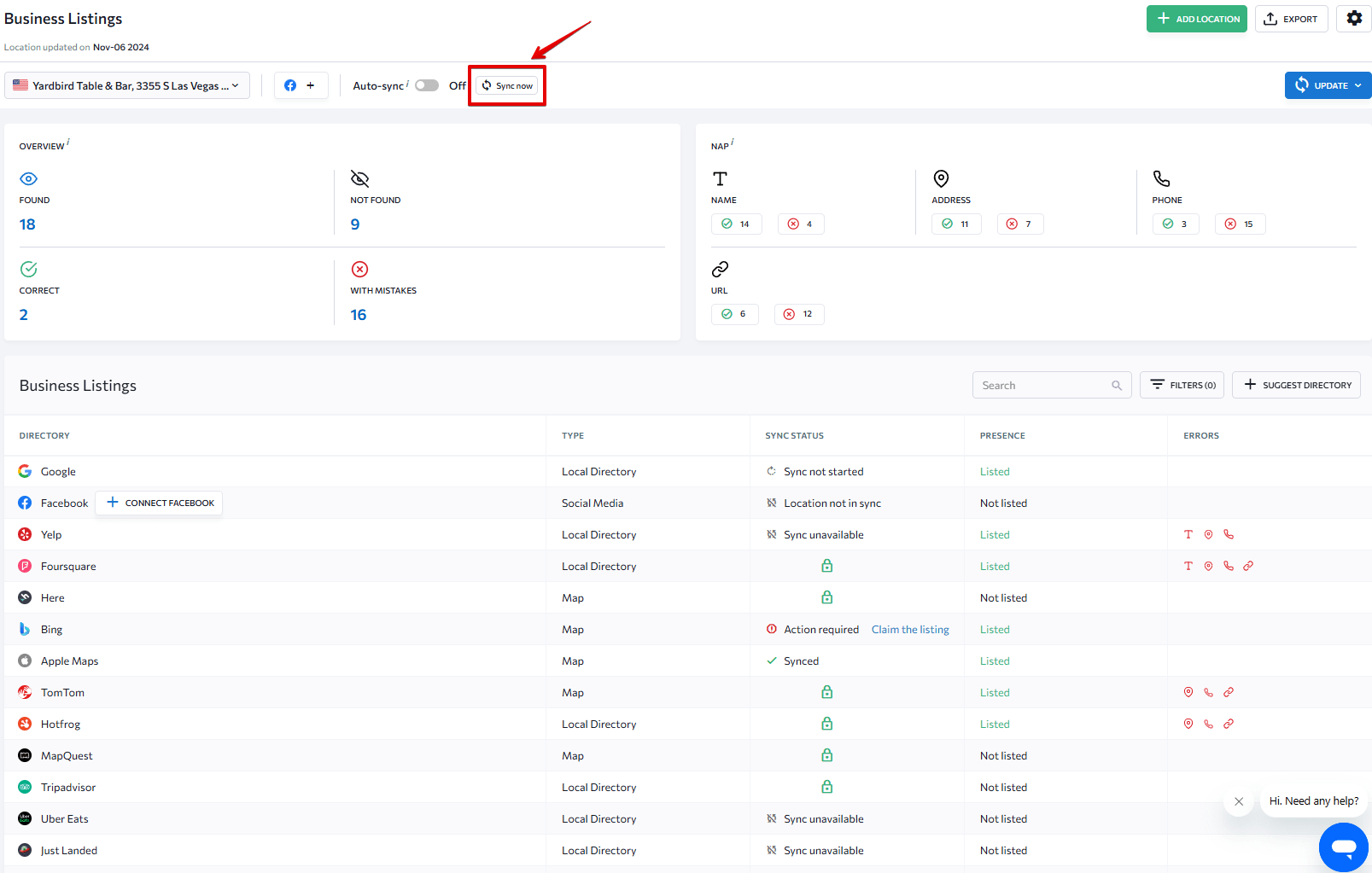Click the Listed status for Hotfrog

point(995,725)
